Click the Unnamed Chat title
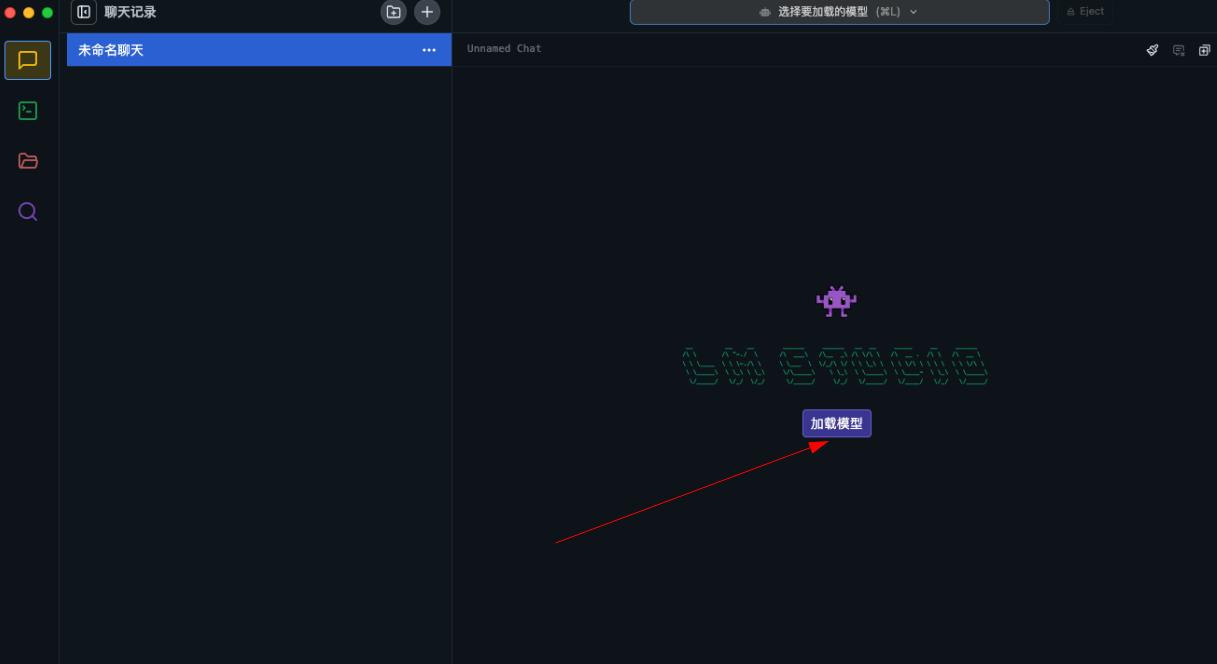1217x664 pixels. [x=504, y=49]
